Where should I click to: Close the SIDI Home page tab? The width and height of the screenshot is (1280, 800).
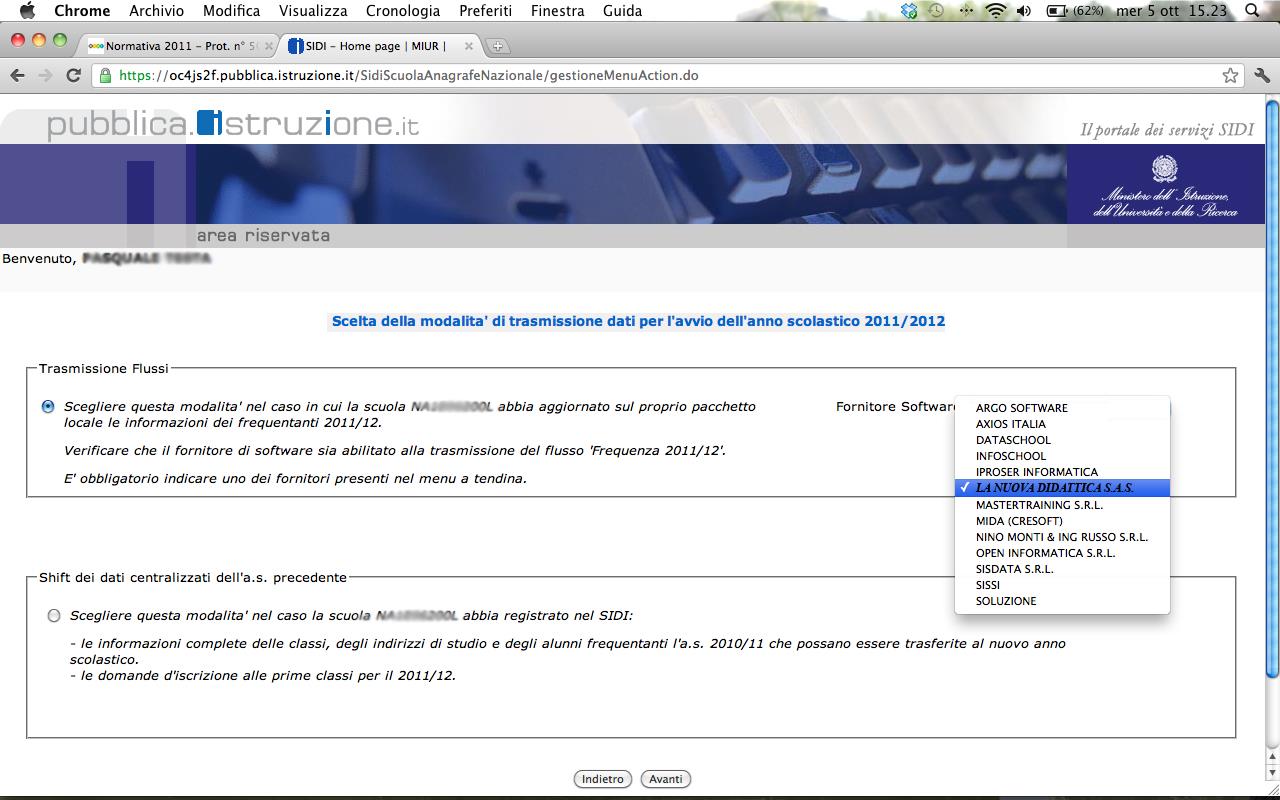coord(468,46)
